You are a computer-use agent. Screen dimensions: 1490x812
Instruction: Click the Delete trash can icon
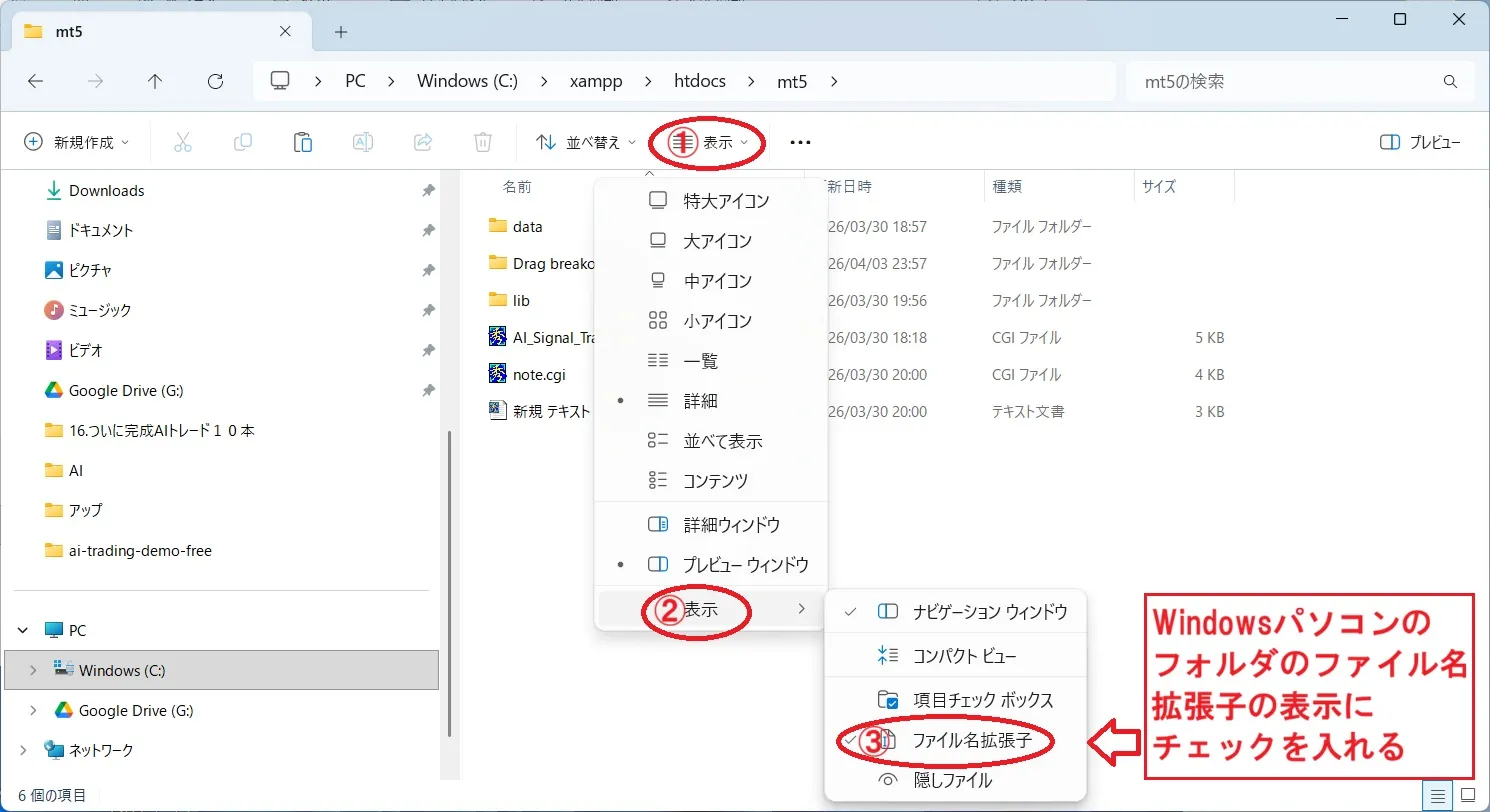pyautogui.click(x=483, y=142)
